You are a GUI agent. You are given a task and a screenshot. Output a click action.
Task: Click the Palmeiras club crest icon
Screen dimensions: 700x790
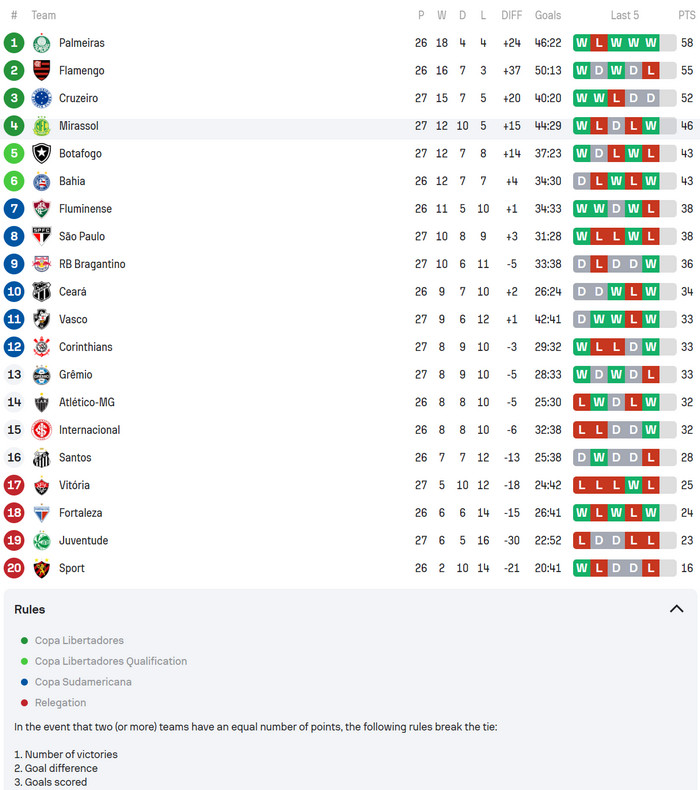point(41,43)
